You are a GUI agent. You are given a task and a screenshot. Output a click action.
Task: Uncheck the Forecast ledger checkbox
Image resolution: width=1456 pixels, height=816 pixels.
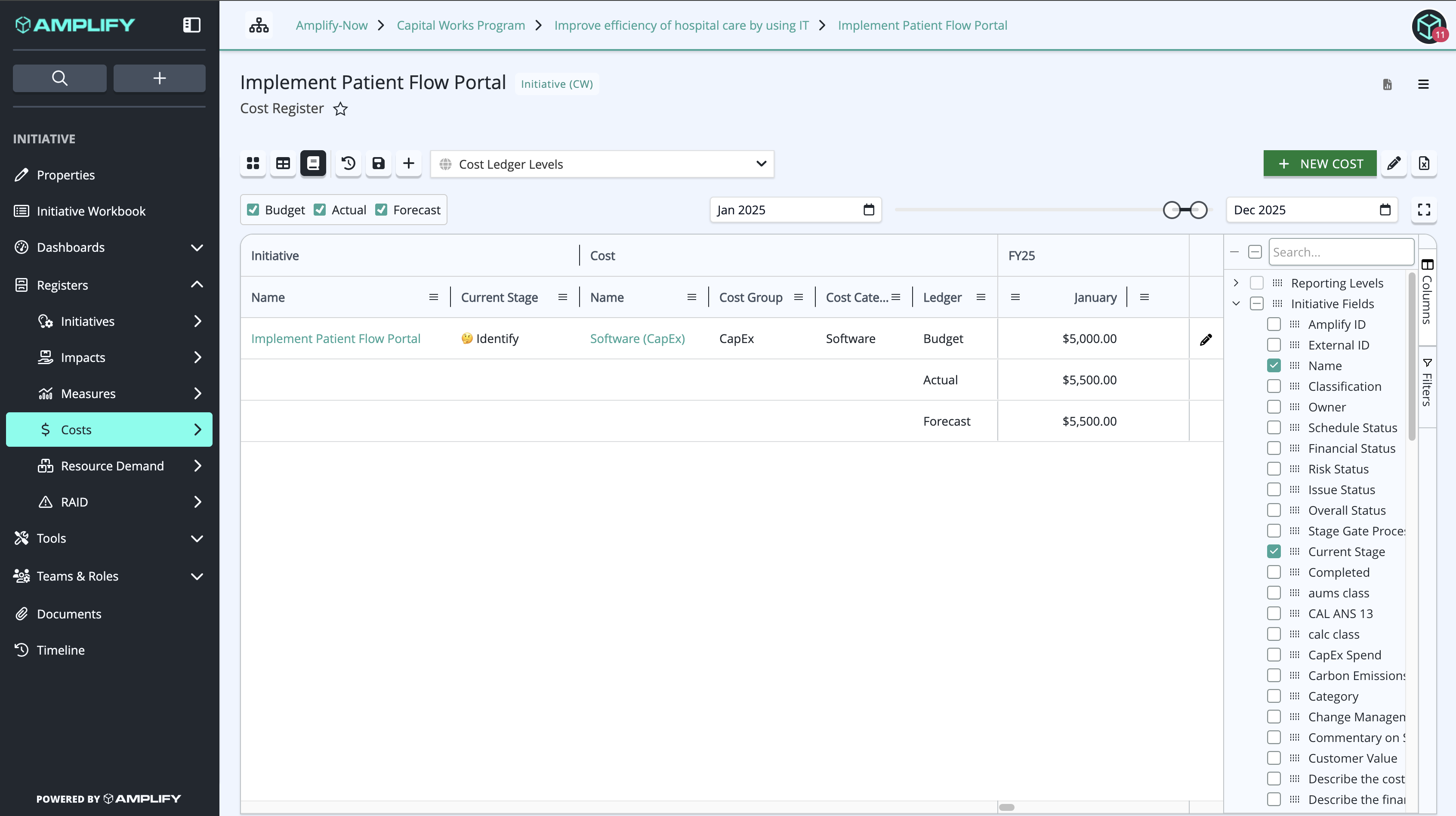[382, 210]
